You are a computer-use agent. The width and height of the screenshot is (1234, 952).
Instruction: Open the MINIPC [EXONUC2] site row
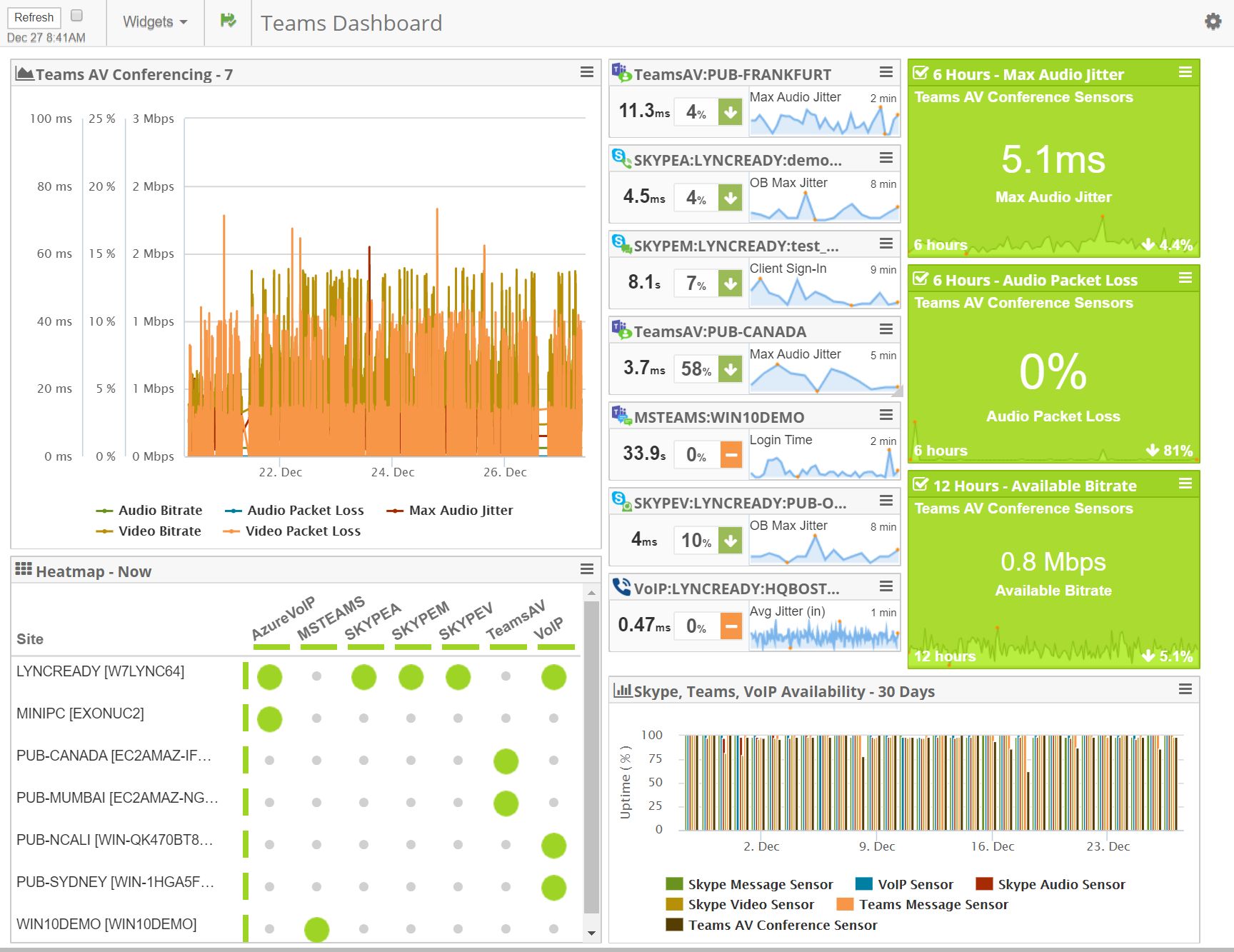[x=80, y=713]
